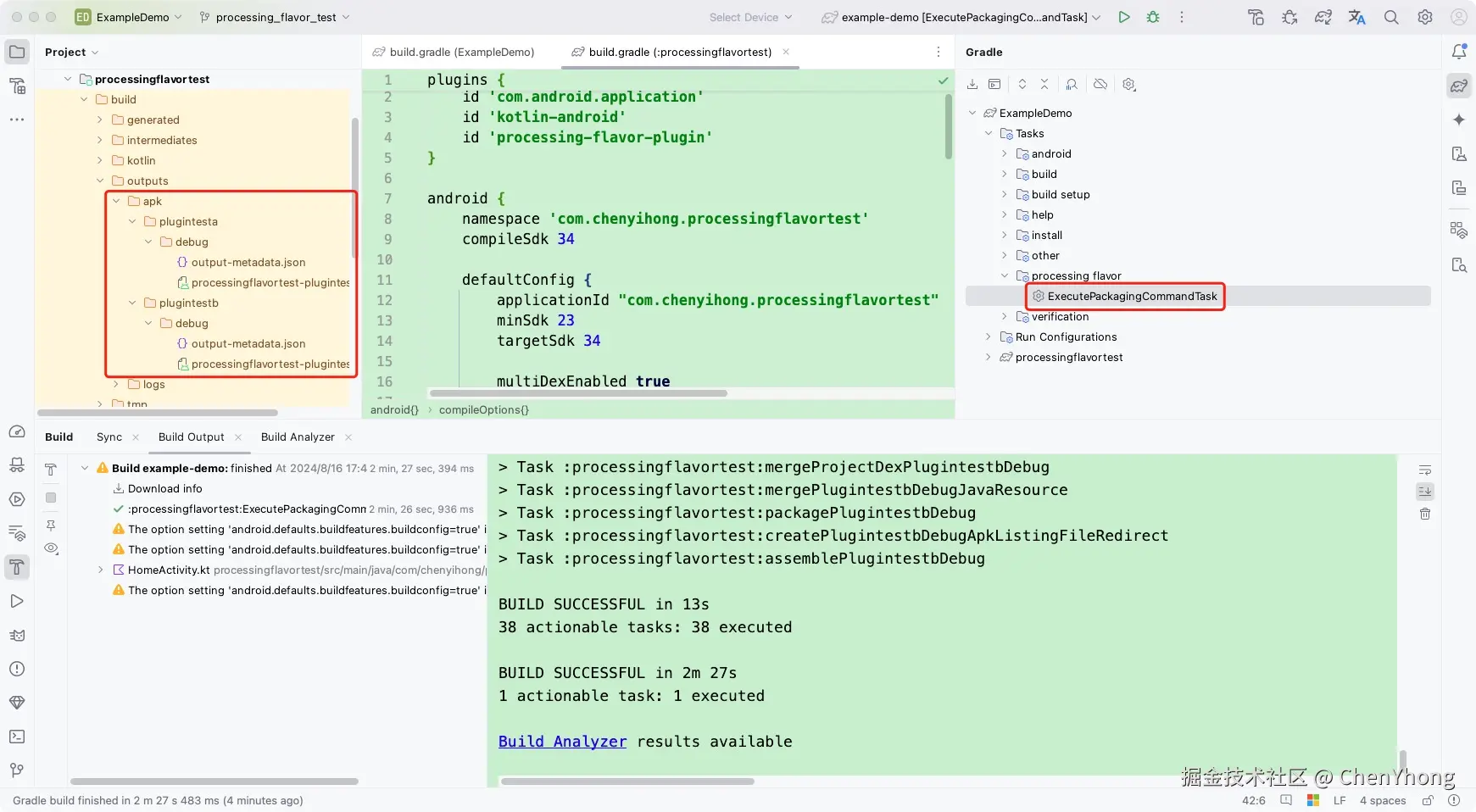Open example-demo run configuration dropdown
This screenshot has height=812, width=1476.
(x=961, y=17)
